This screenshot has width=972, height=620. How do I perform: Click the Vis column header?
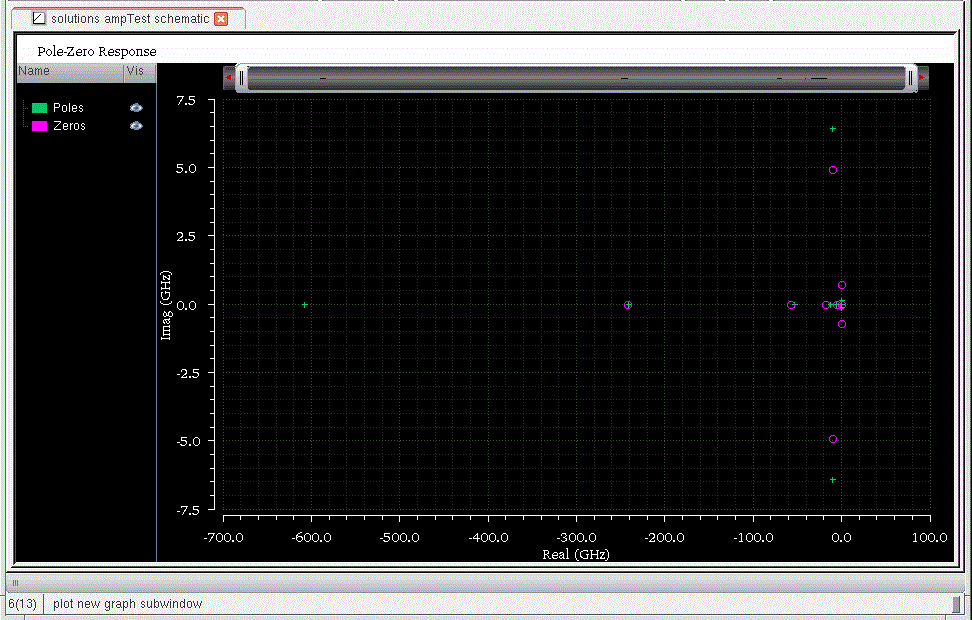click(x=136, y=72)
